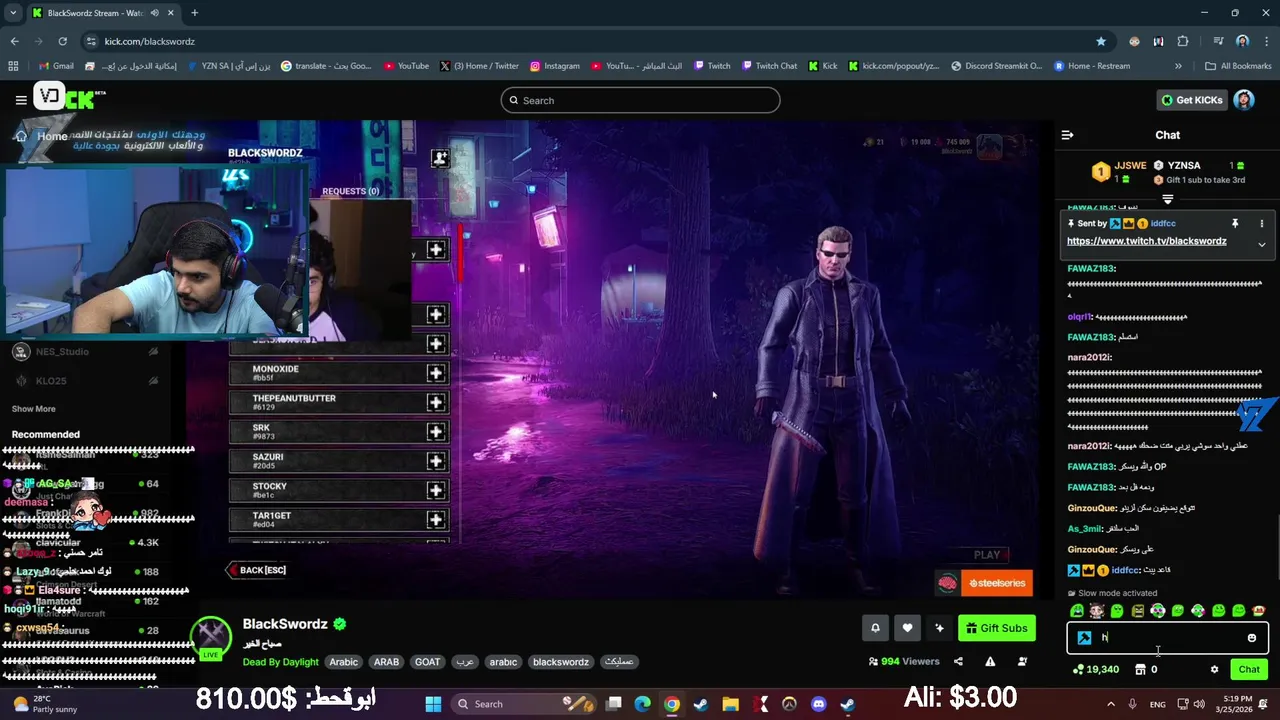This screenshot has width=1280, height=720.
Task: Click the first green emote above chat input
Action: 1077,611
